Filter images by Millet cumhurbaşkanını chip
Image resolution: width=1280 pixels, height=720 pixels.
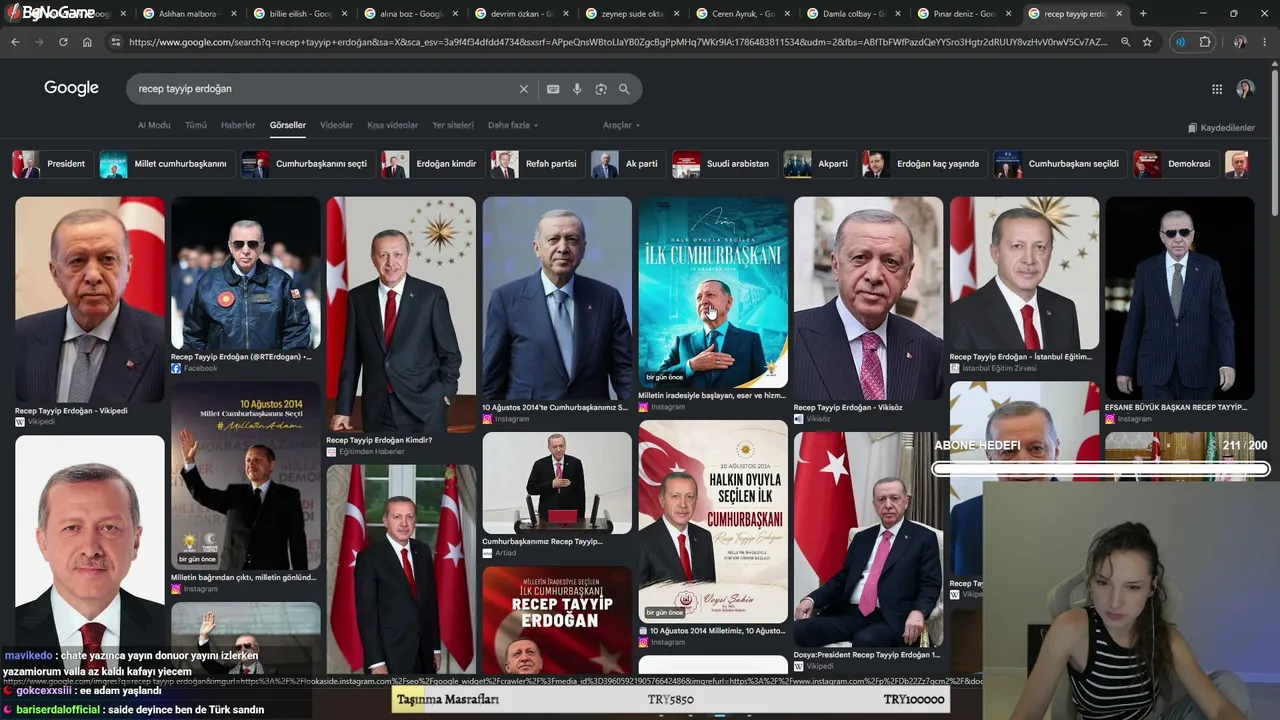click(167, 164)
